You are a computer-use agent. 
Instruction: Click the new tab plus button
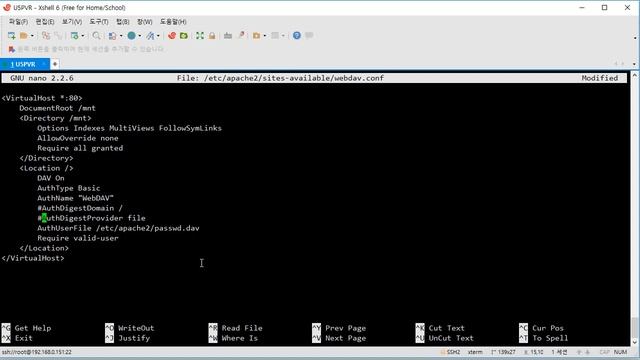click(55, 64)
